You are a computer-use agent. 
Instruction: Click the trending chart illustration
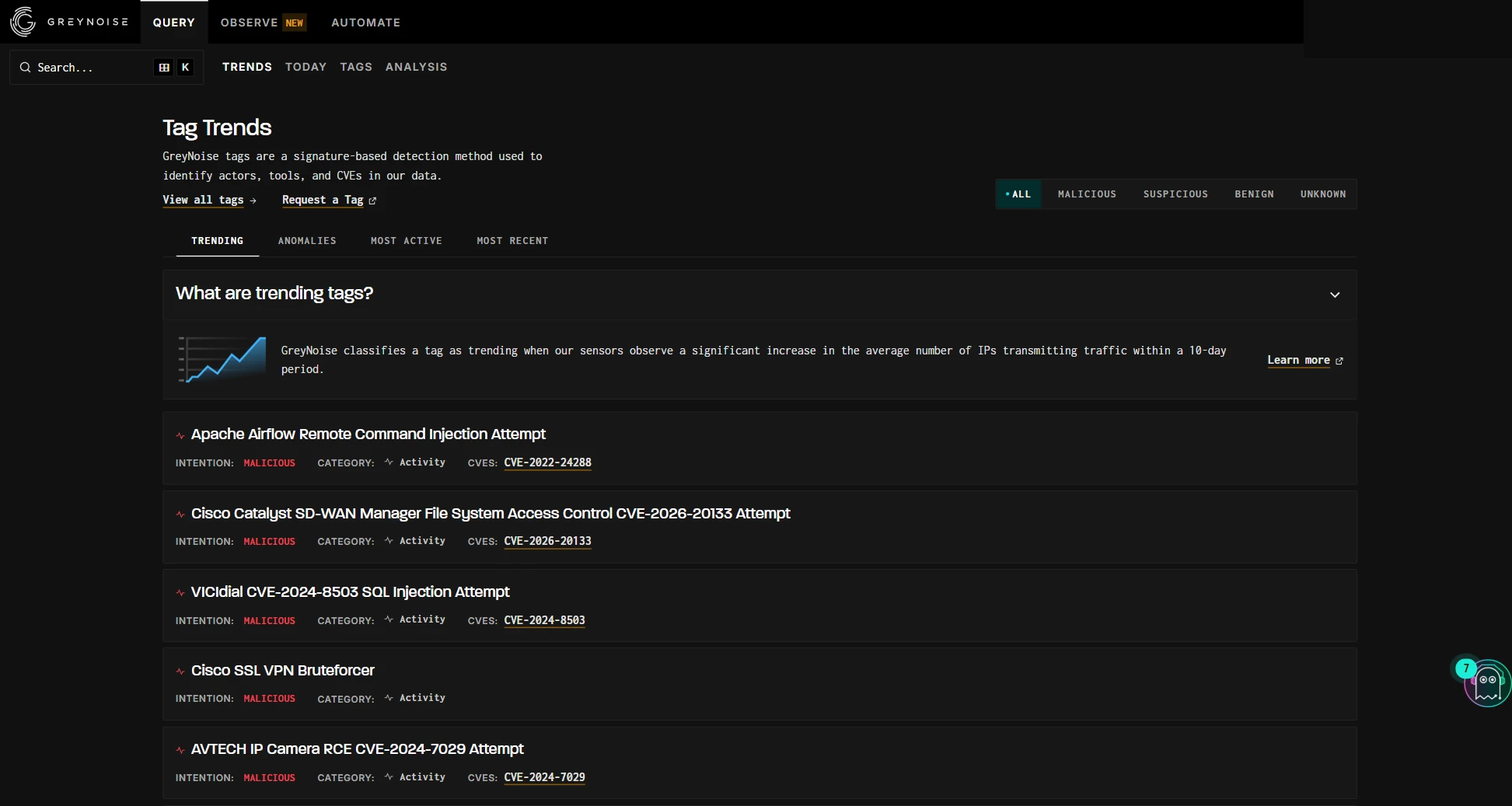pyautogui.click(x=222, y=359)
